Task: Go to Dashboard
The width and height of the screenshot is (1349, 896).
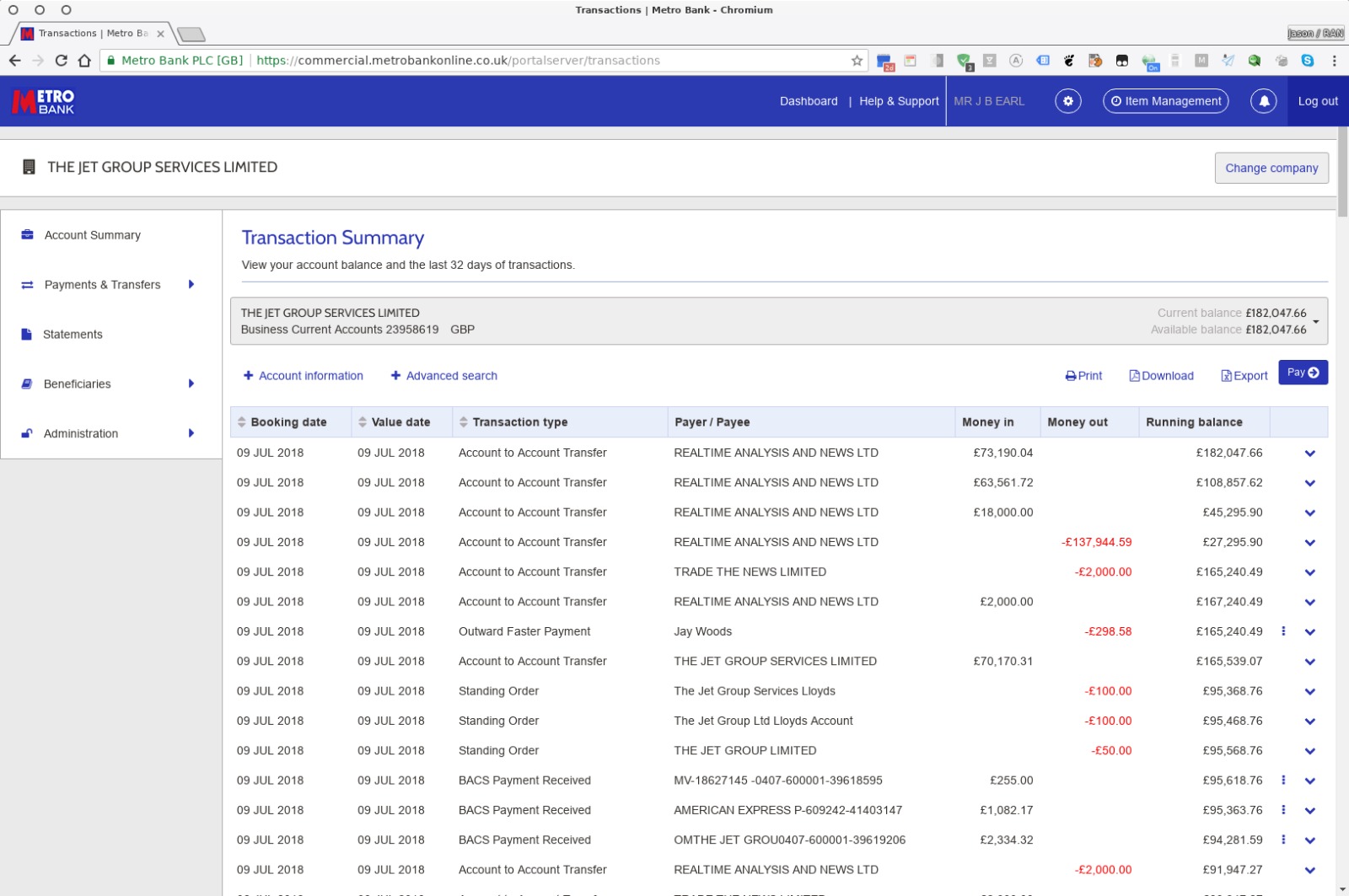Action: (x=809, y=101)
